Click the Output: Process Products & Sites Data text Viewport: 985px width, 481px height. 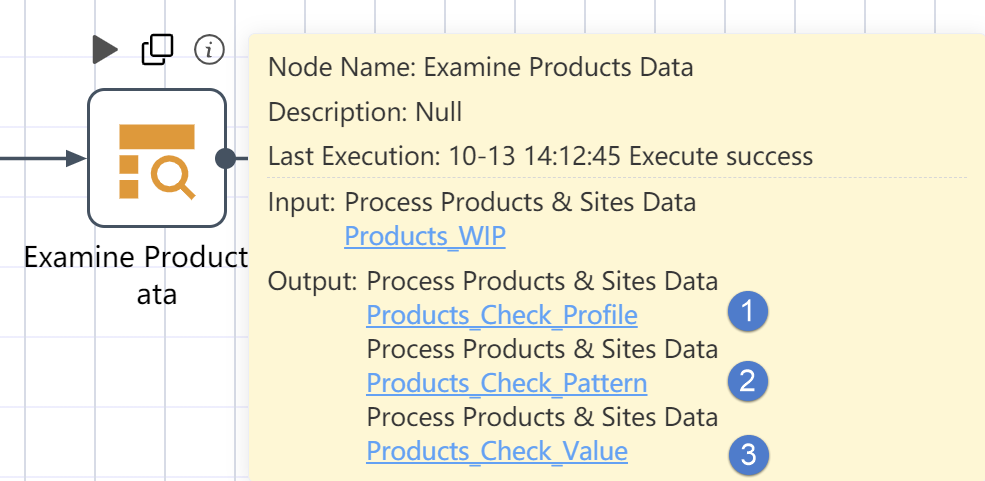tap(492, 281)
